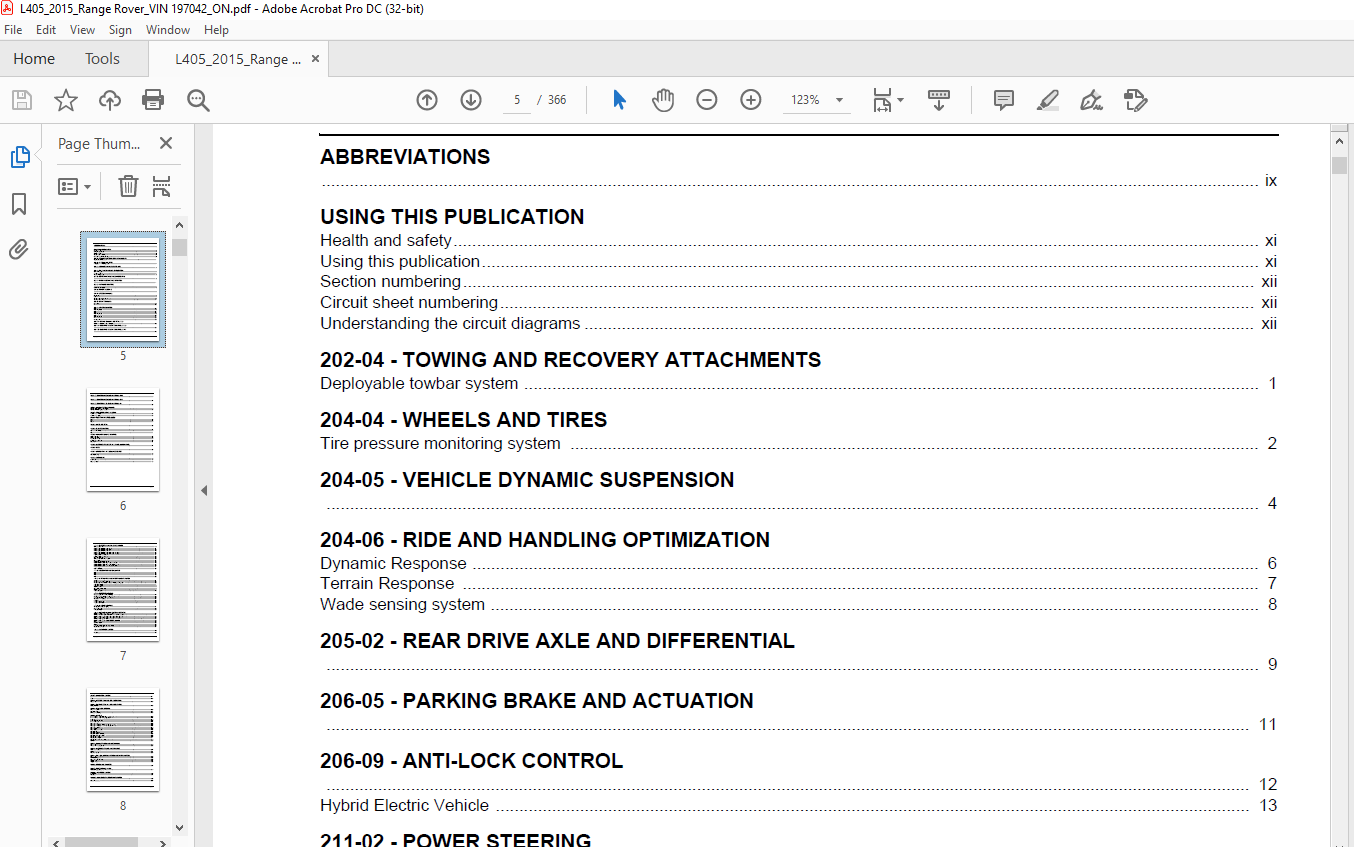Zoom out with the minus icon
Screen dimensions: 1354x847
707,100
